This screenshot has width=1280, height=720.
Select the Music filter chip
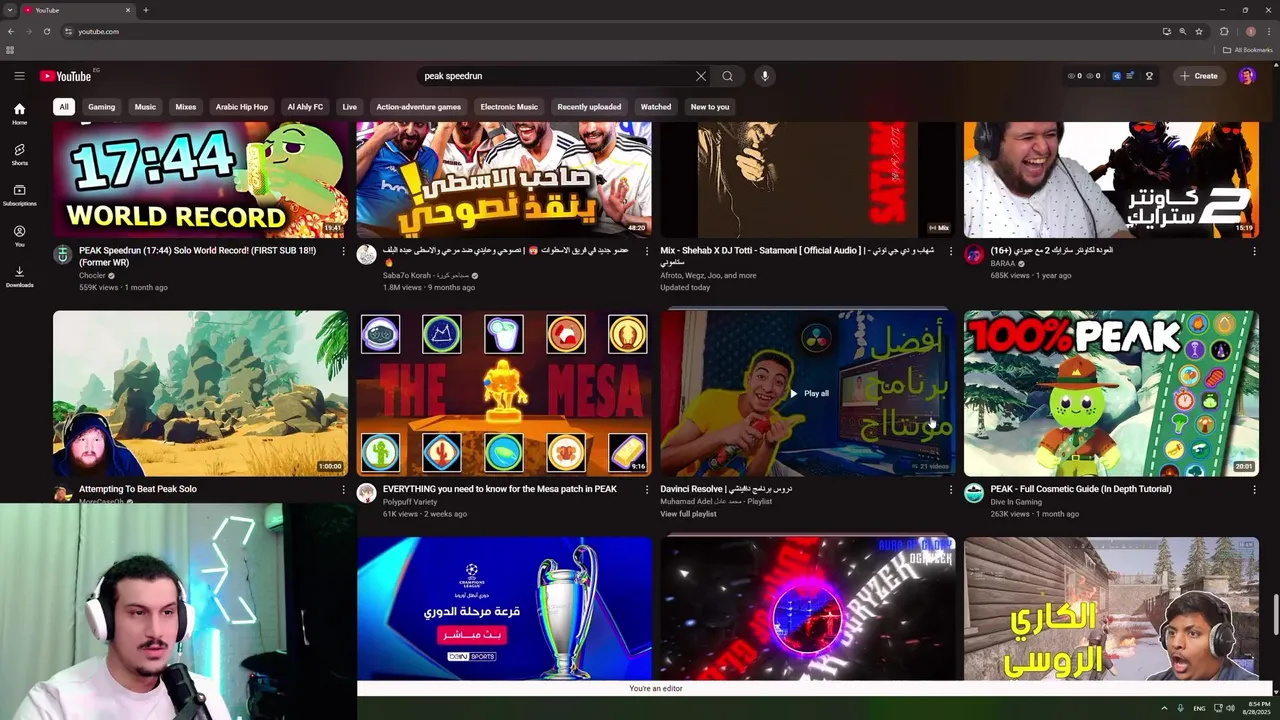145,107
